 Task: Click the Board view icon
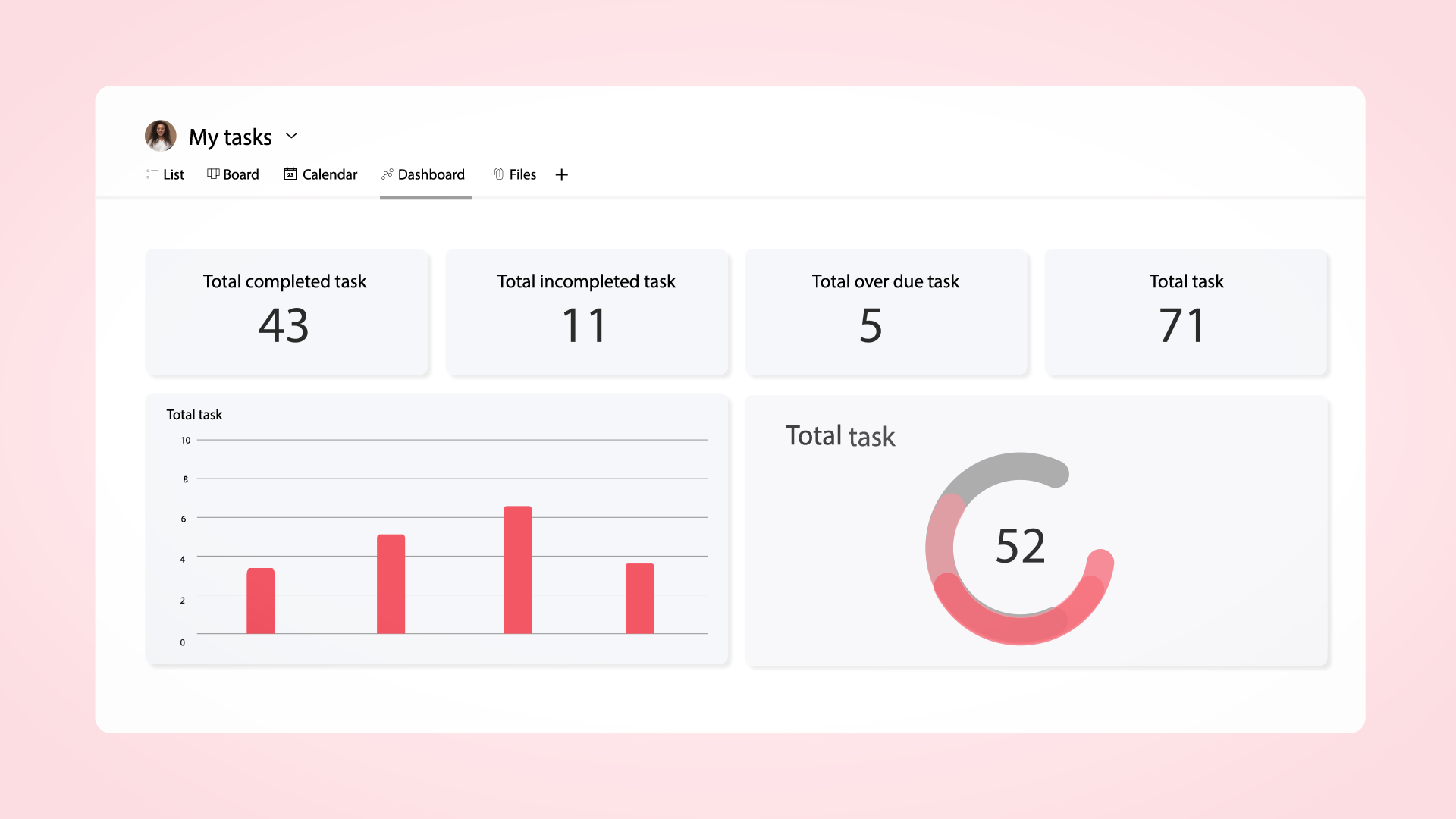[x=213, y=174]
